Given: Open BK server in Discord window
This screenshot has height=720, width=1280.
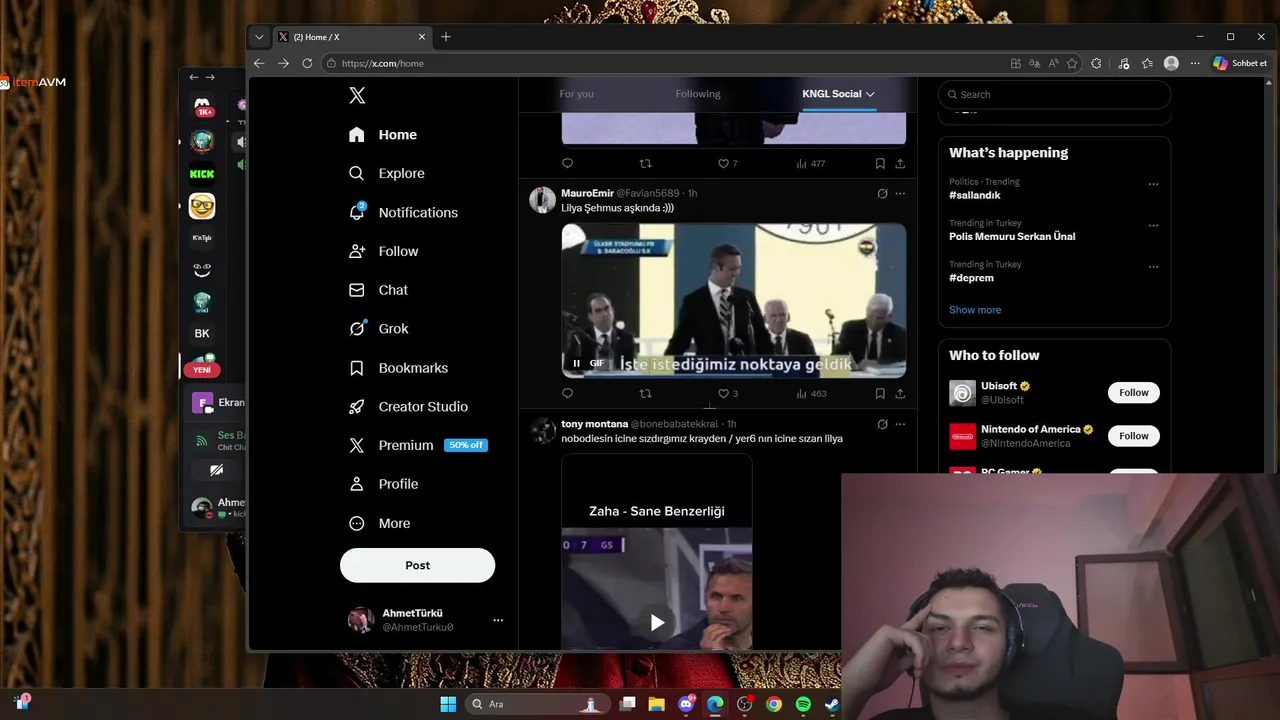Looking at the screenshot, I should 202,333.
